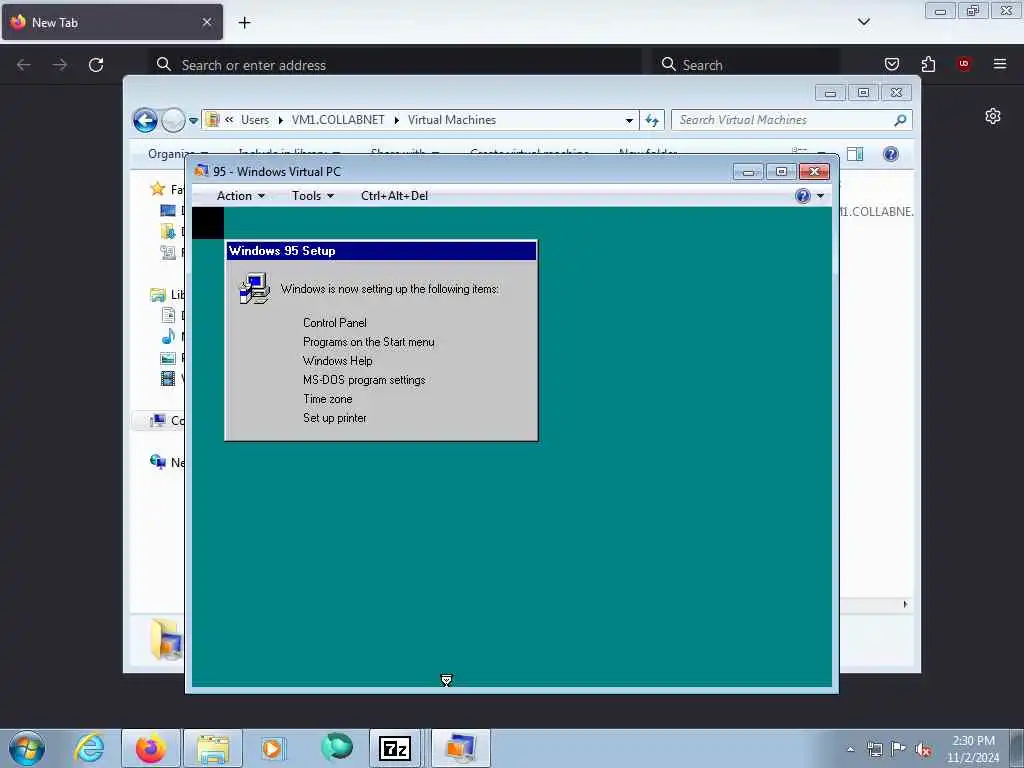Viewport: 1024px width, 768px height.
Task: Open the Tools menu in Virtual PC
Action: point(313,196)
